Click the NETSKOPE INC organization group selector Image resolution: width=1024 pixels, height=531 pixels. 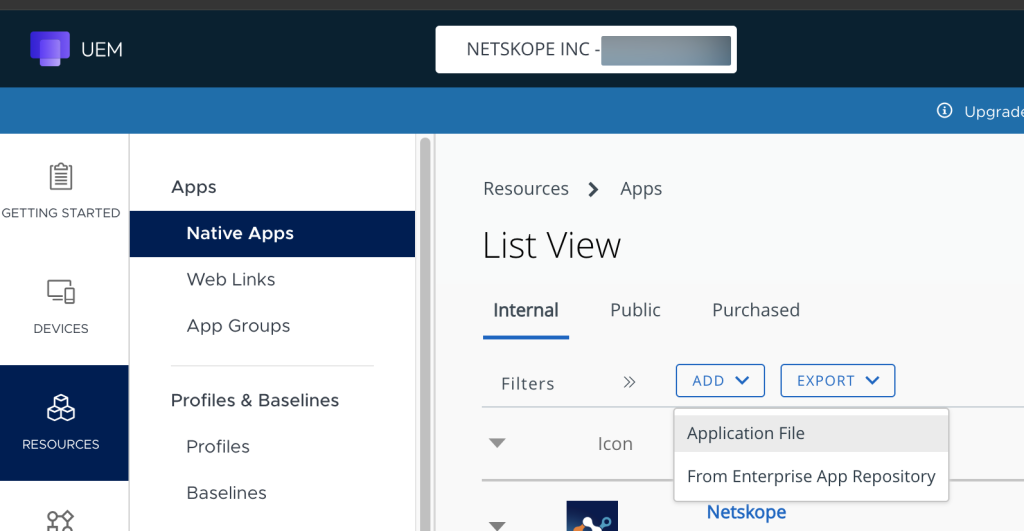pos(586,50)
